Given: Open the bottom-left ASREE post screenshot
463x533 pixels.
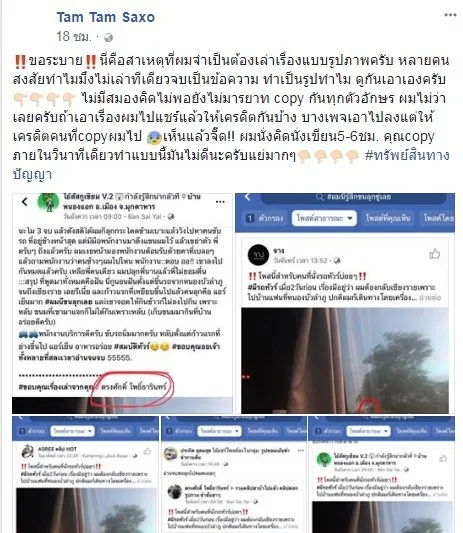Looking at the screenshot, I should click(x=85, y=474).
